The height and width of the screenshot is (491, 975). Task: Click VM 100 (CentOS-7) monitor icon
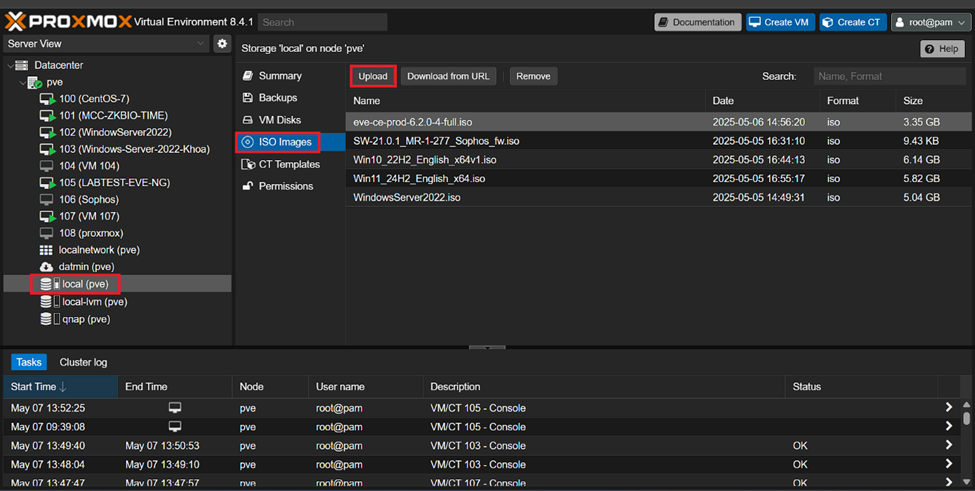46,99
